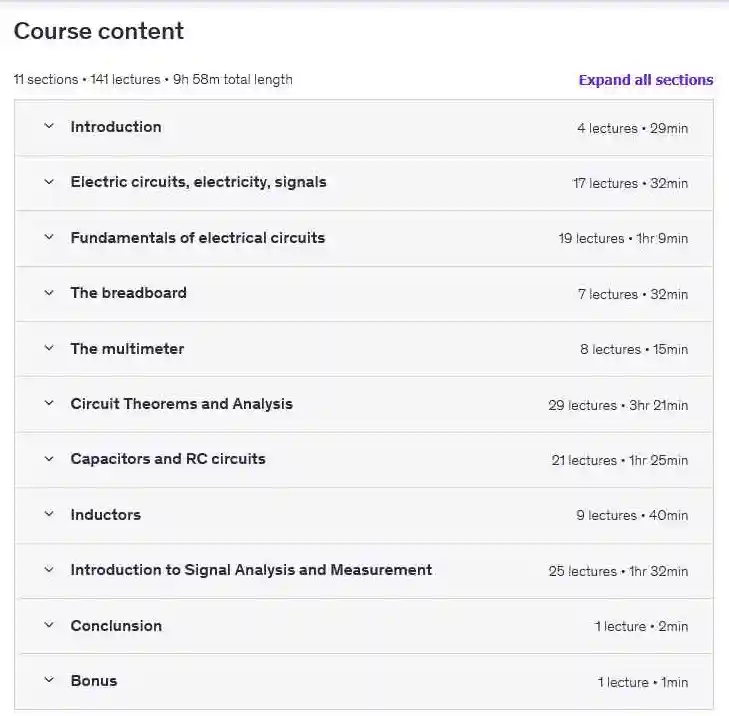Expand the Introduction section chevron

tap(48, 127)
